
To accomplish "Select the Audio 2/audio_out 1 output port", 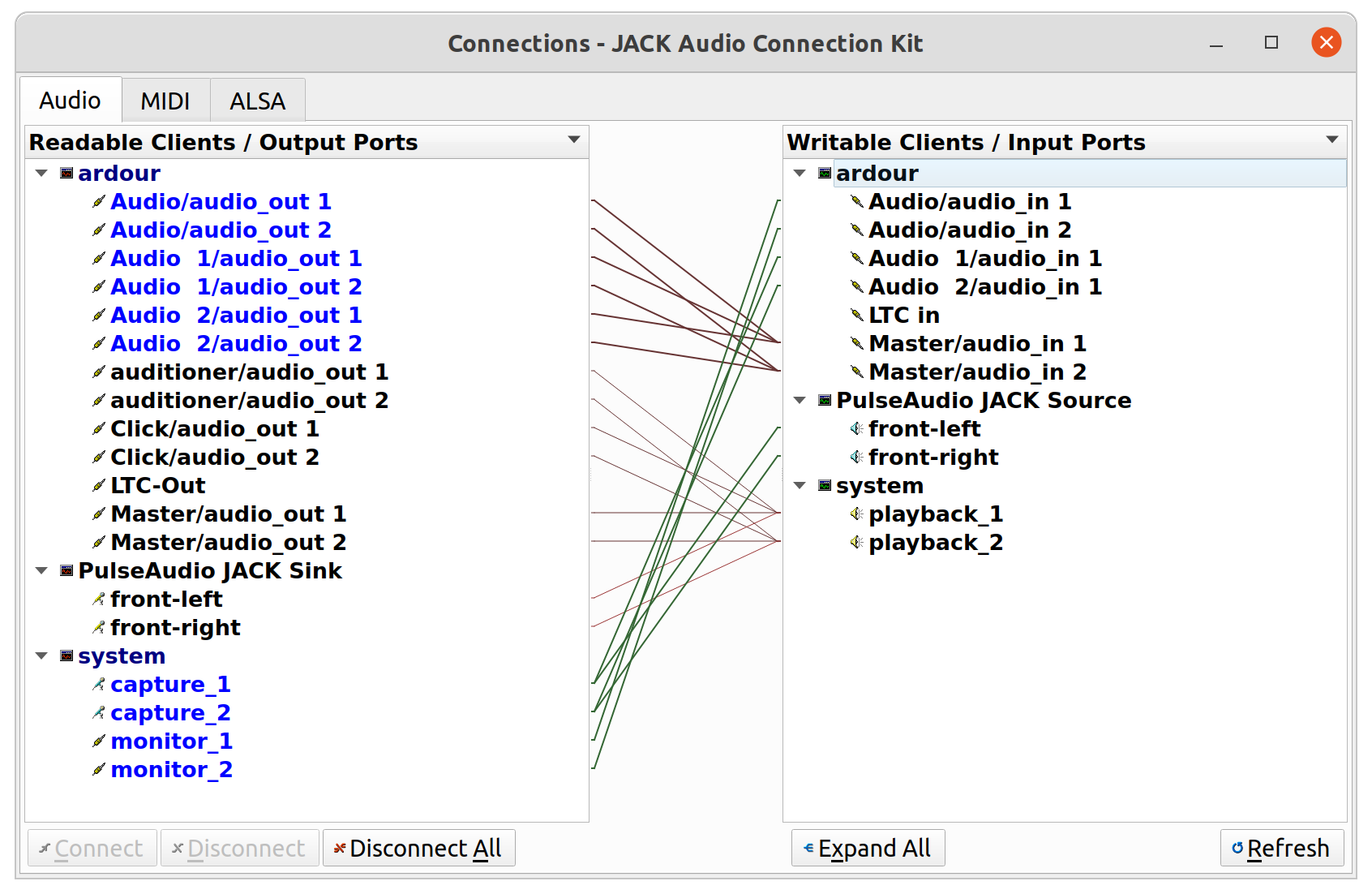I will [x=236, y=315].
